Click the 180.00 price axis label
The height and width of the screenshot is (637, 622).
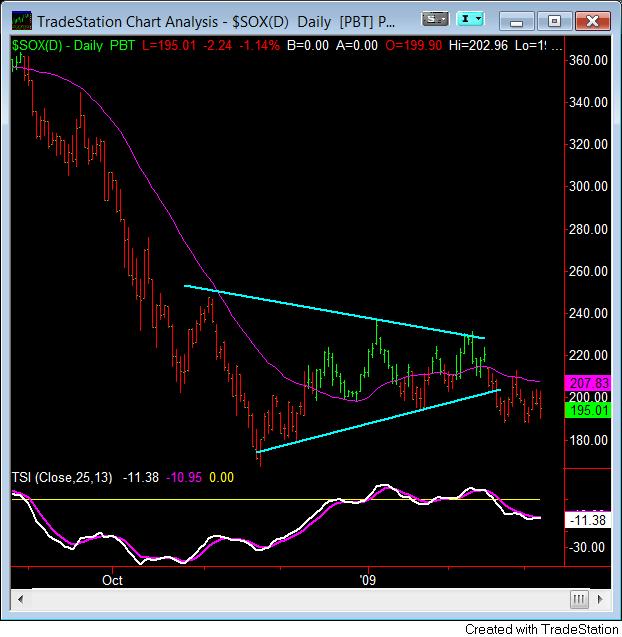coord(588,440)
